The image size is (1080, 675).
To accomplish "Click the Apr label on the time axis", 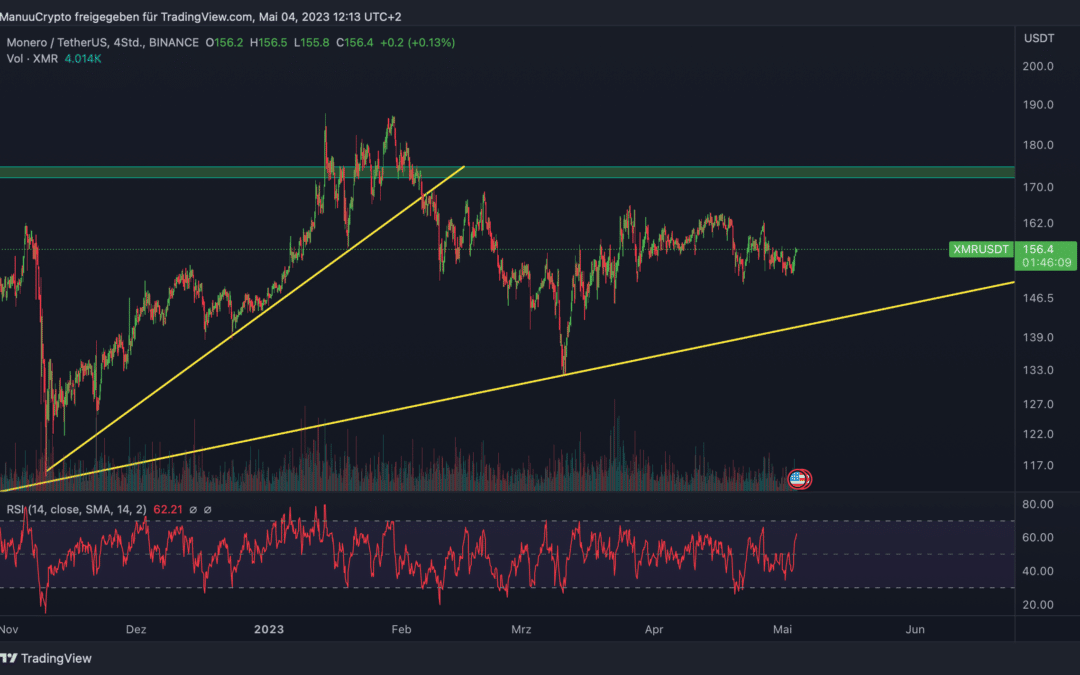I will pyautogui.click(x=654, y=630).
